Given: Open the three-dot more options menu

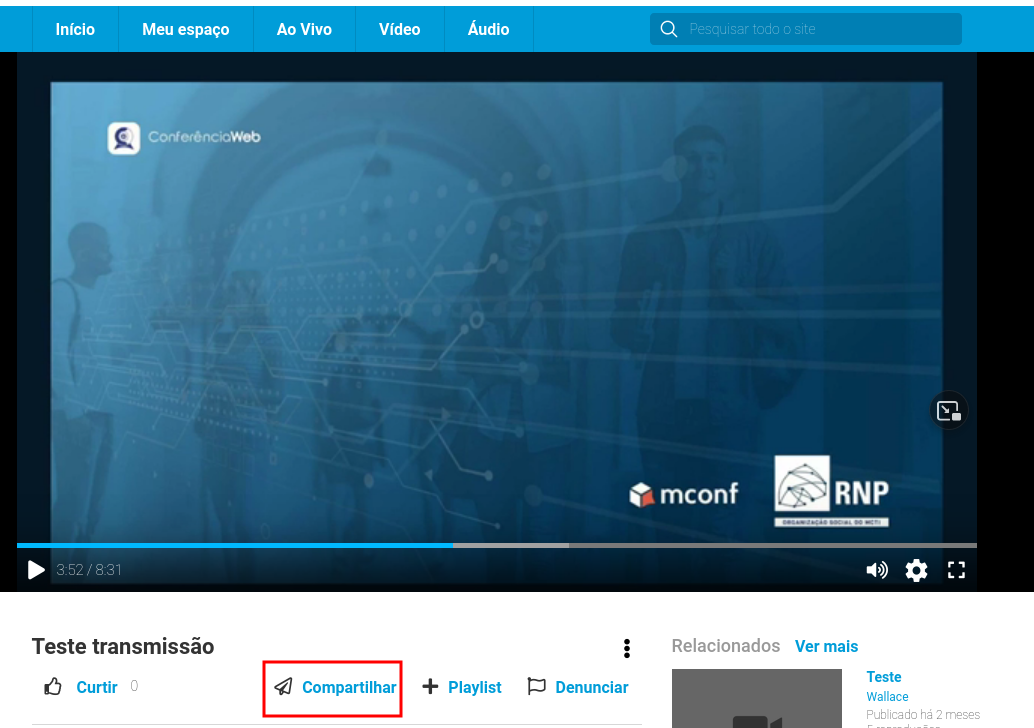Looking at the screenshot, I should click(x=626, y=648).
